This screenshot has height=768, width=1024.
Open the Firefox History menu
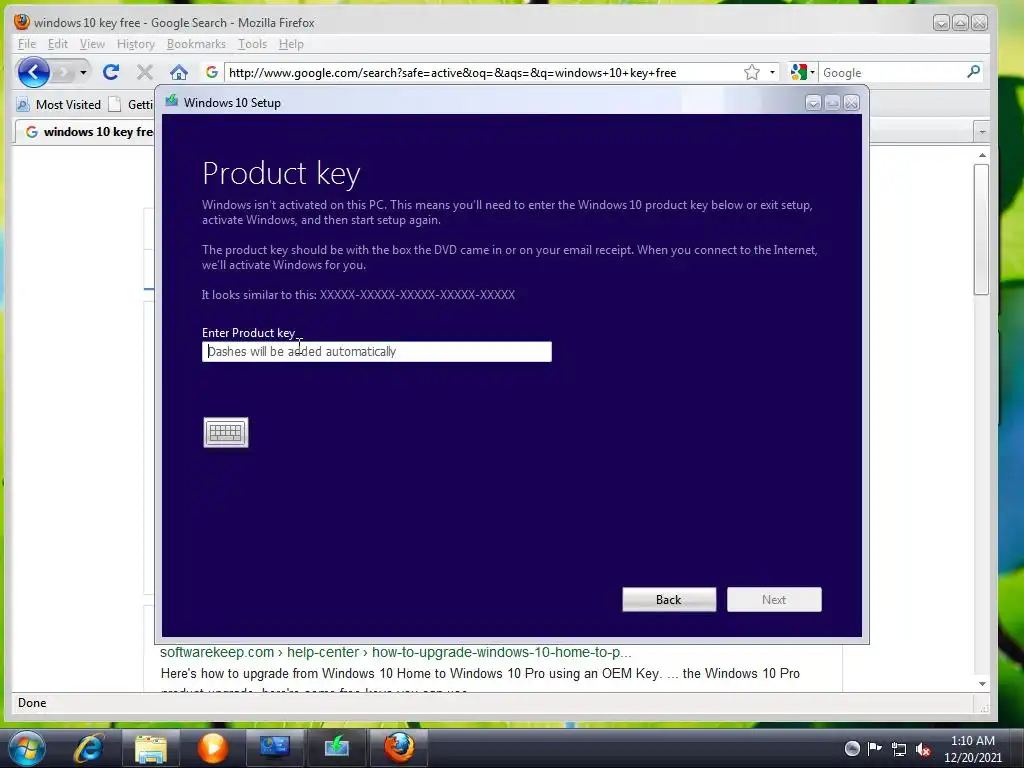click(x=135, y=44)
